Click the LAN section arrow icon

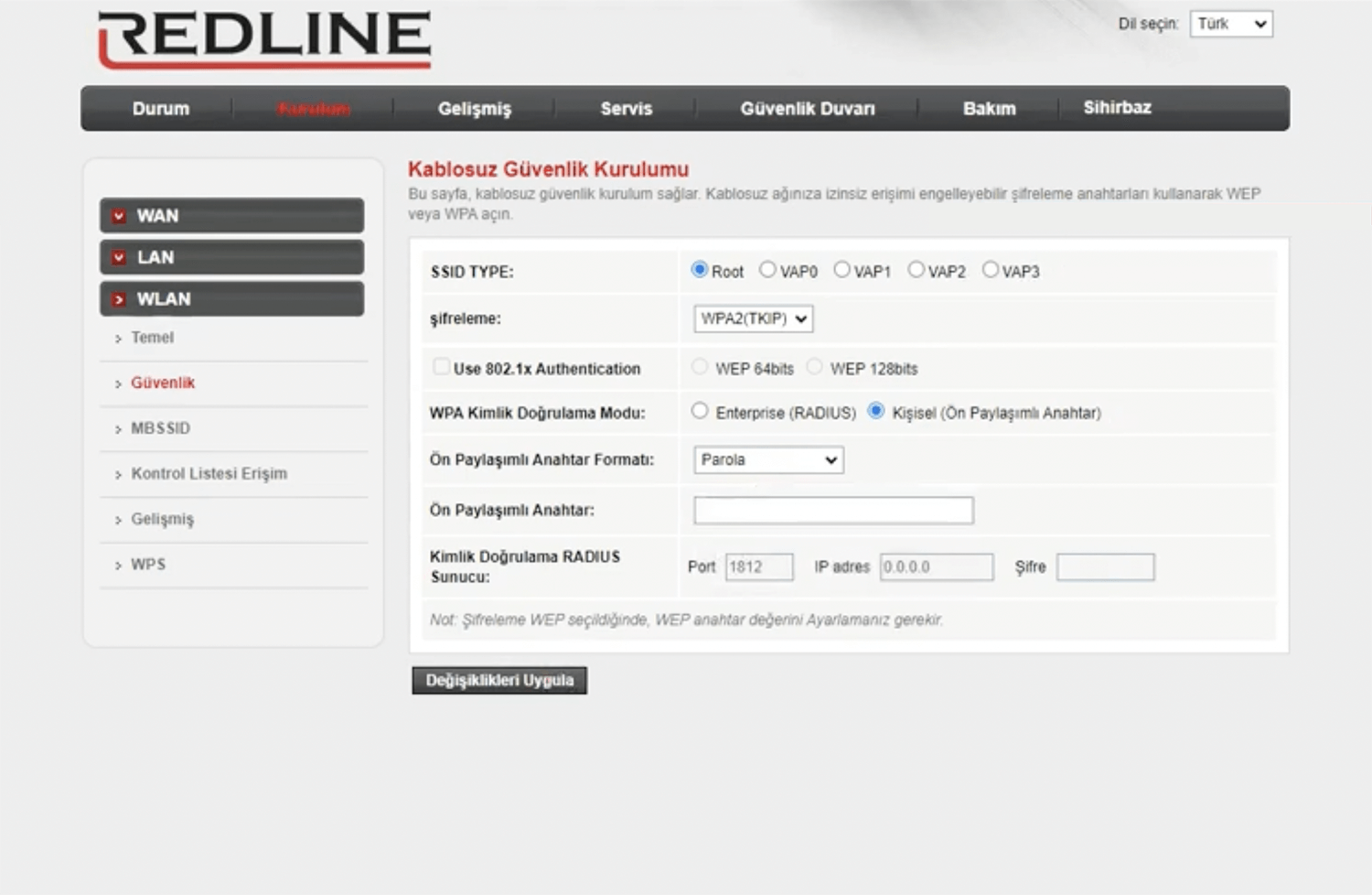coord(119,258)
